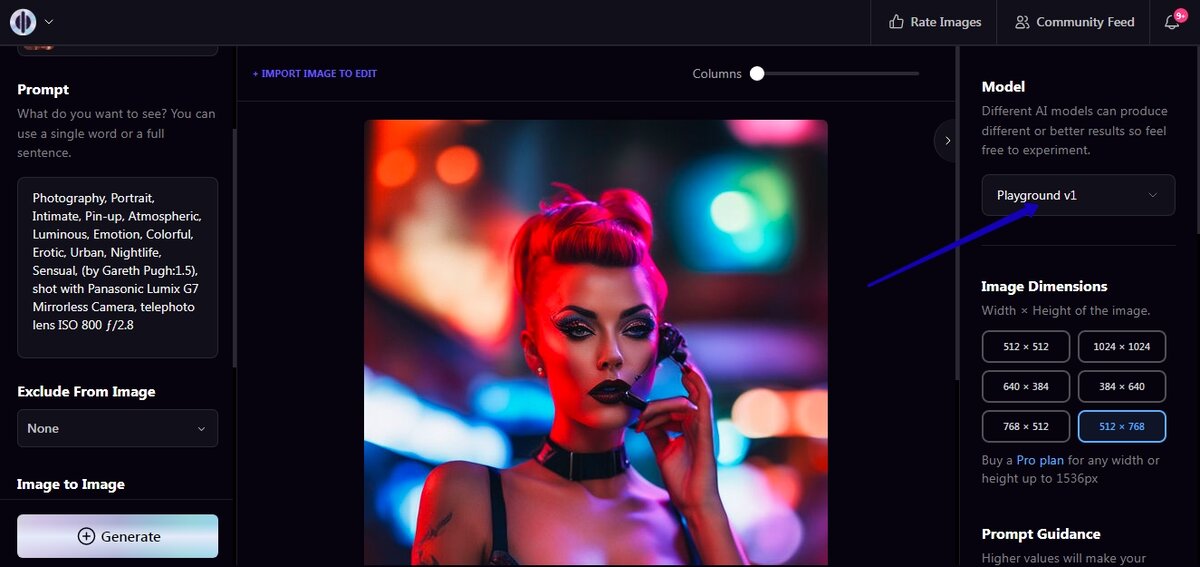
Task: Select 768 × 512 image dimensions
Action: pyautogui.click(x=1026, y=426)
